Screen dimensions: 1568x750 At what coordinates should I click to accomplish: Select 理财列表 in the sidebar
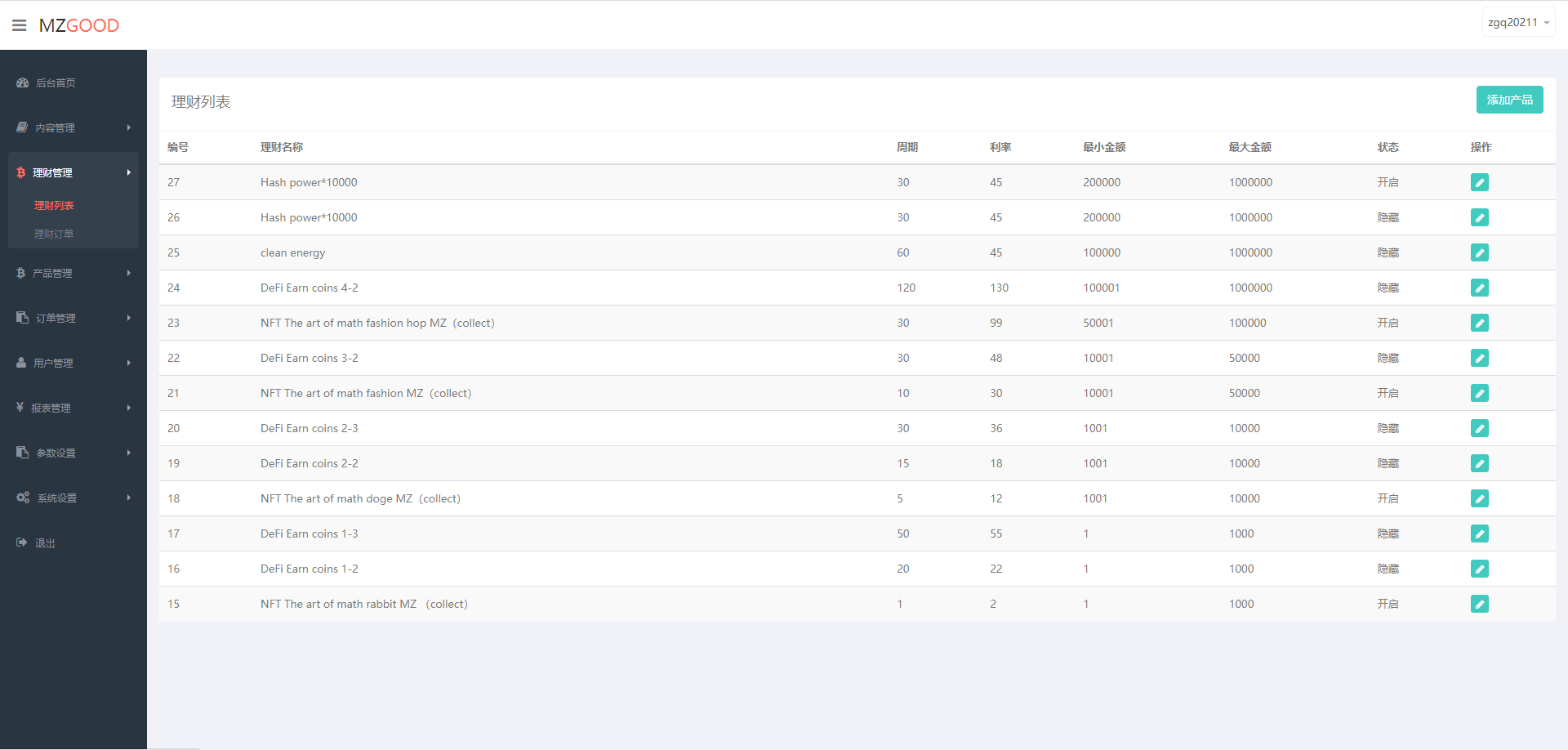click(x=54, y=206)
